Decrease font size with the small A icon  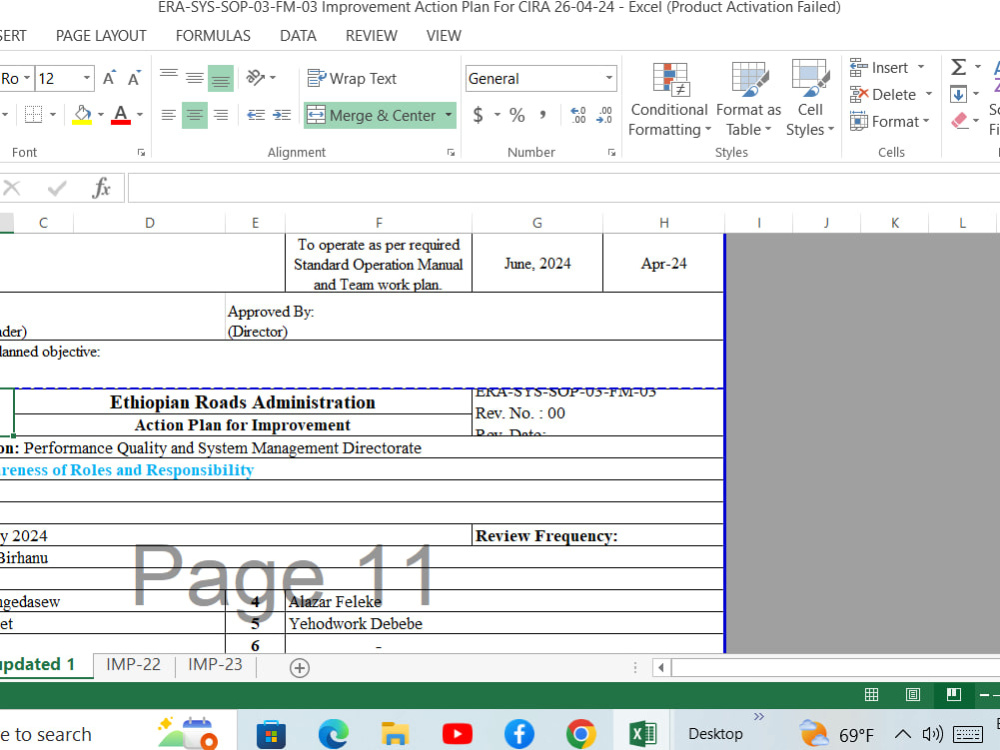tap(133, 78)
